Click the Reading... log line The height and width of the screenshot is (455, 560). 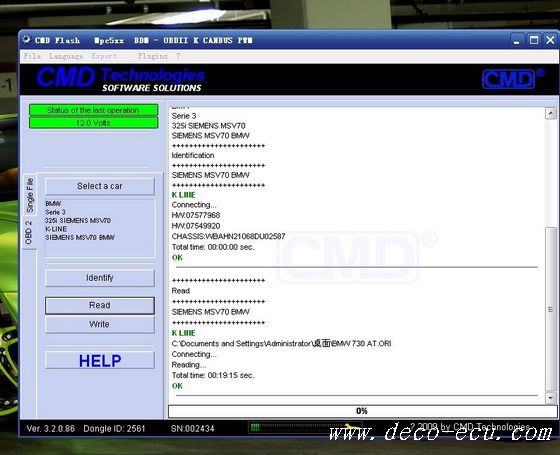[x=189, y=365]
